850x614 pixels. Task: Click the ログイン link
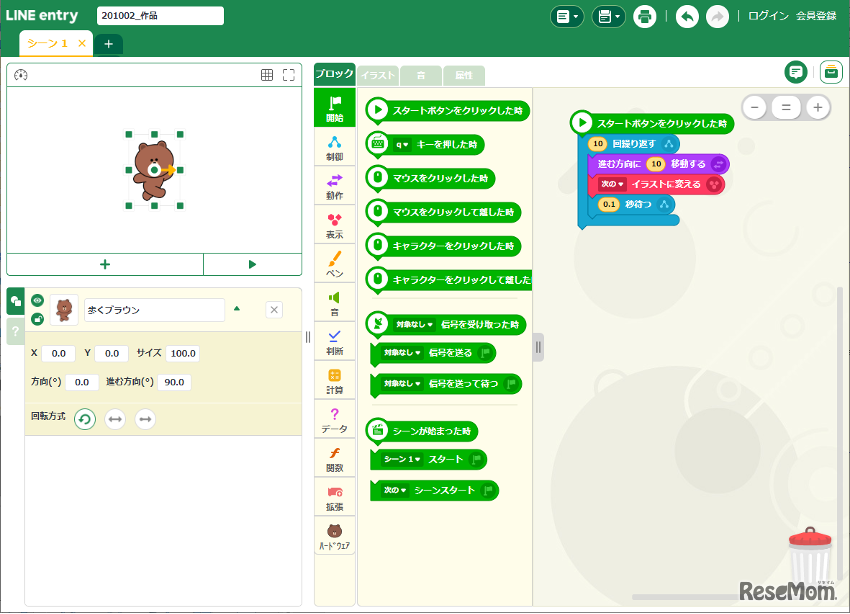767,16
